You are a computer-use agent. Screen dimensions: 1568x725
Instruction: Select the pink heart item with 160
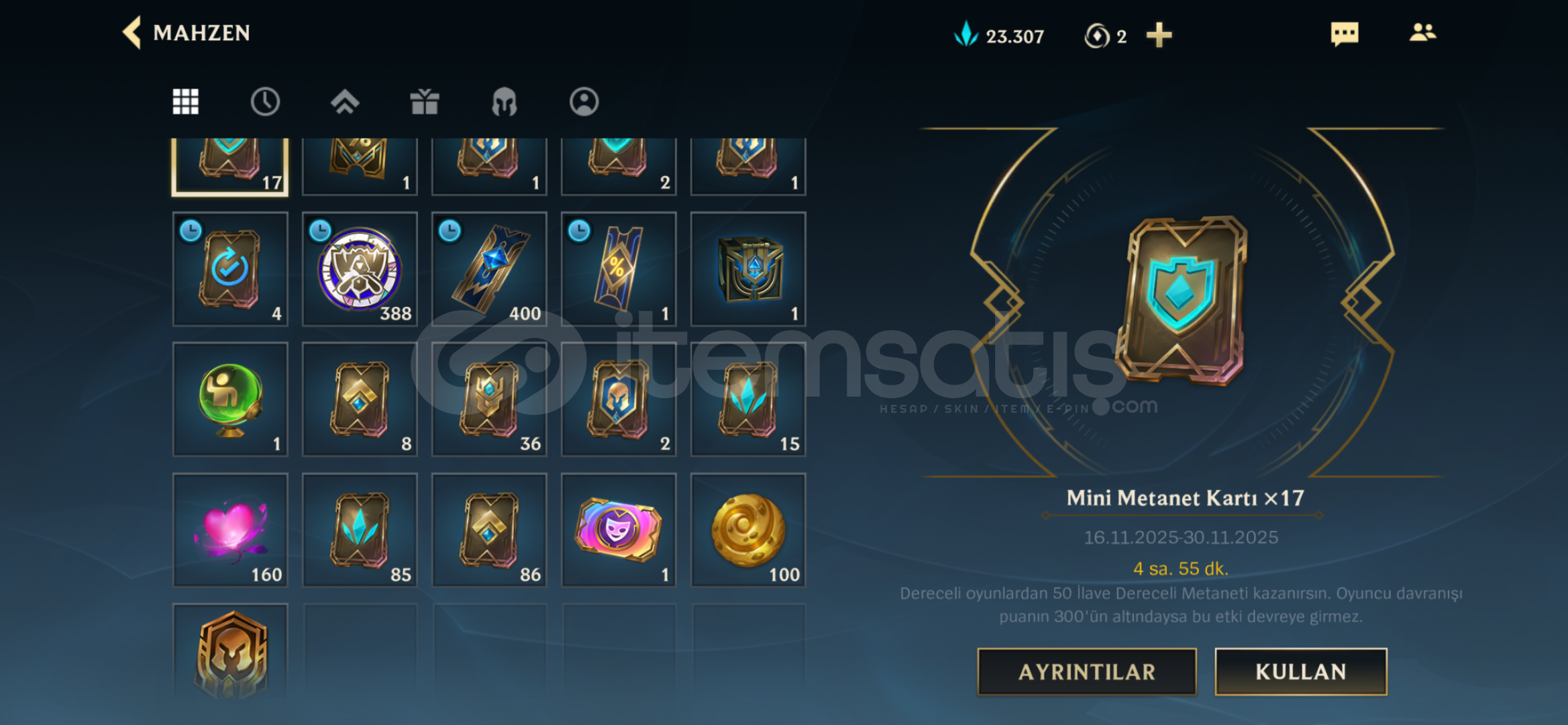click(230, 530)
